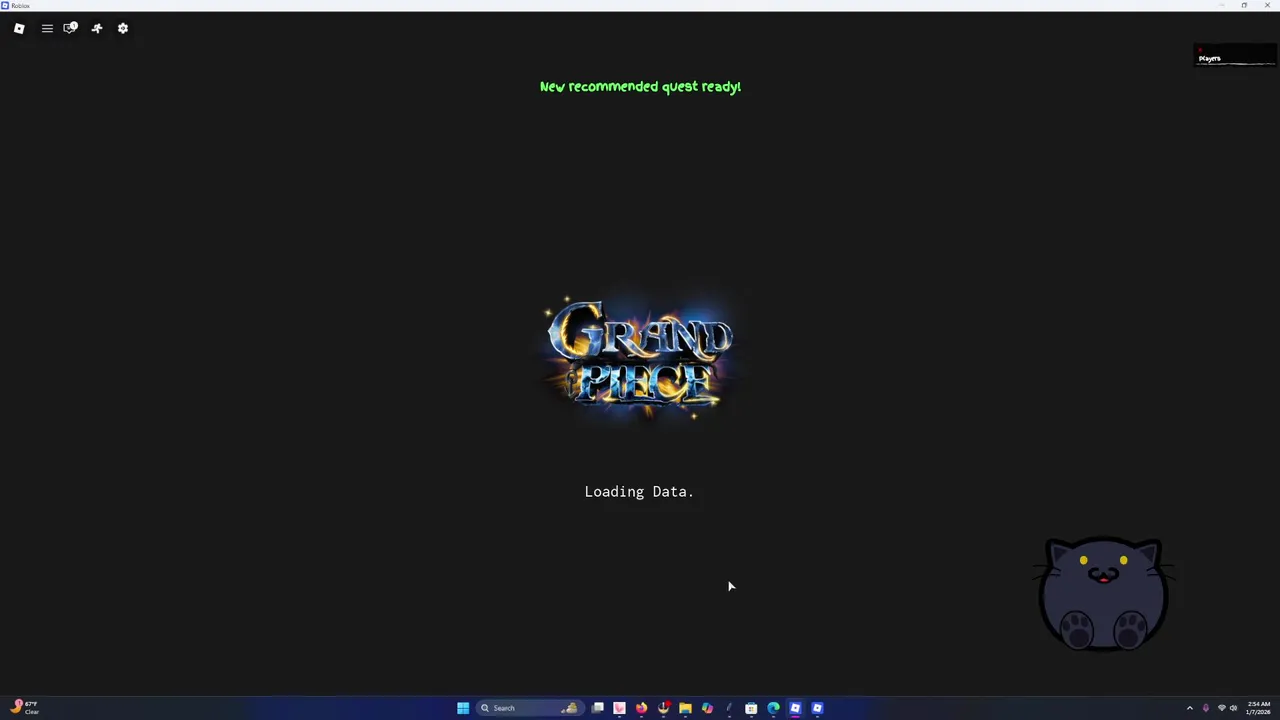The width and height of the screenshot is (1280, 720).
Task: Click the black cat mascot
Action: (x=1103, y=594)
